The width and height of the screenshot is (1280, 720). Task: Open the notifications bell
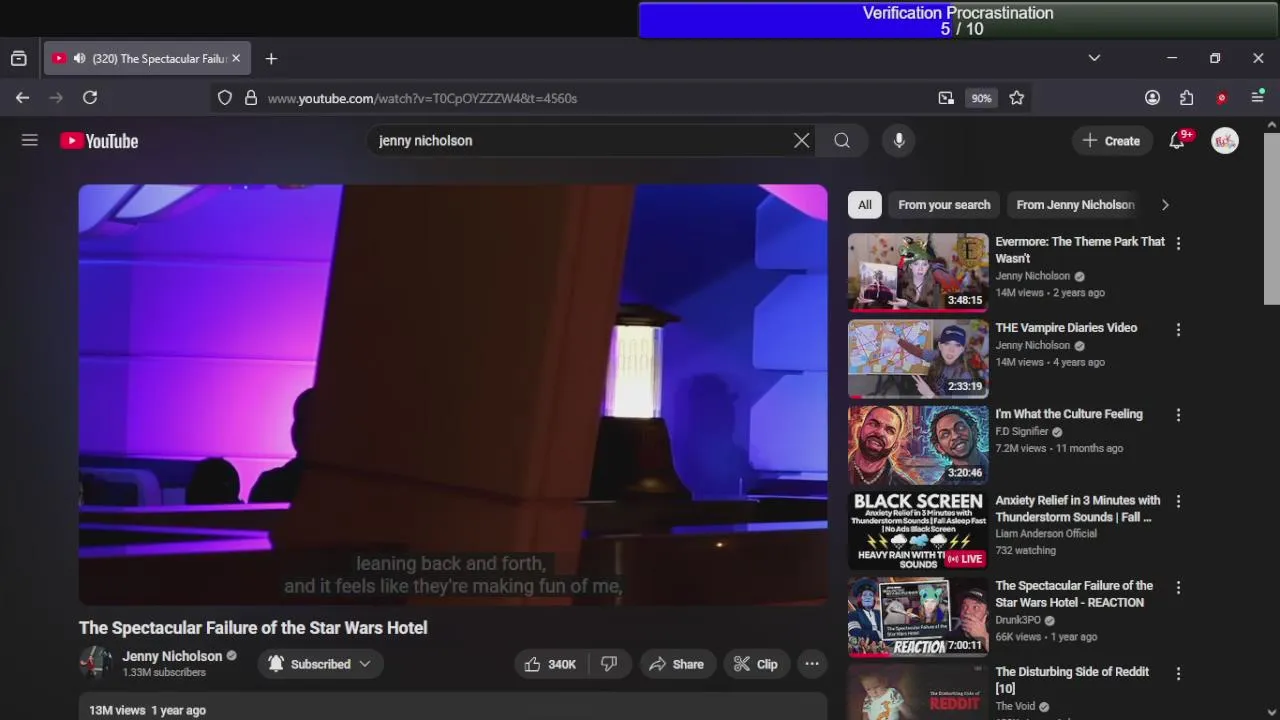pyautogui.click(x=1177, y=141)
